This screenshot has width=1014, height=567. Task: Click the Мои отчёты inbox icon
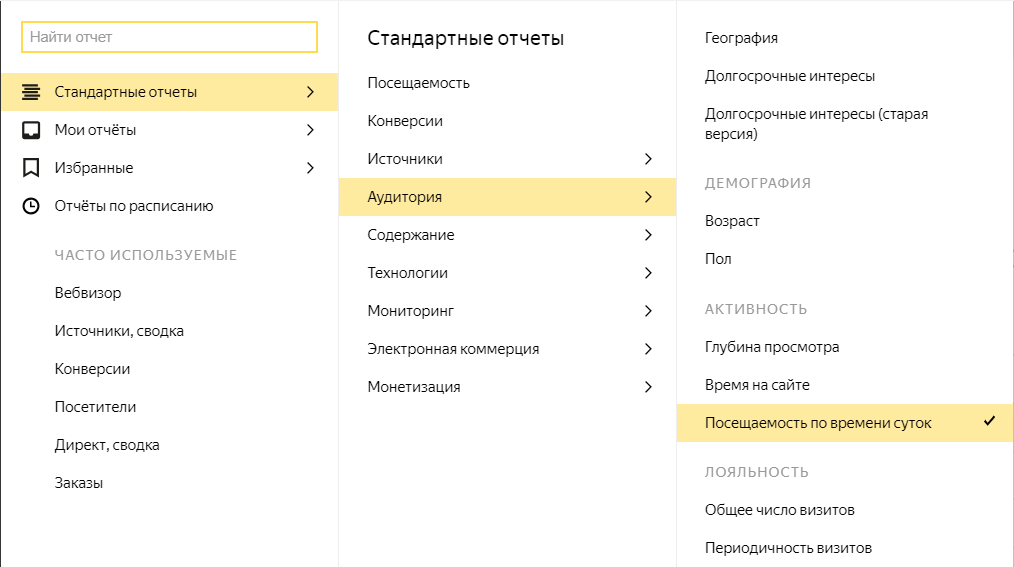pyautogui.click(x=31, y=130)
